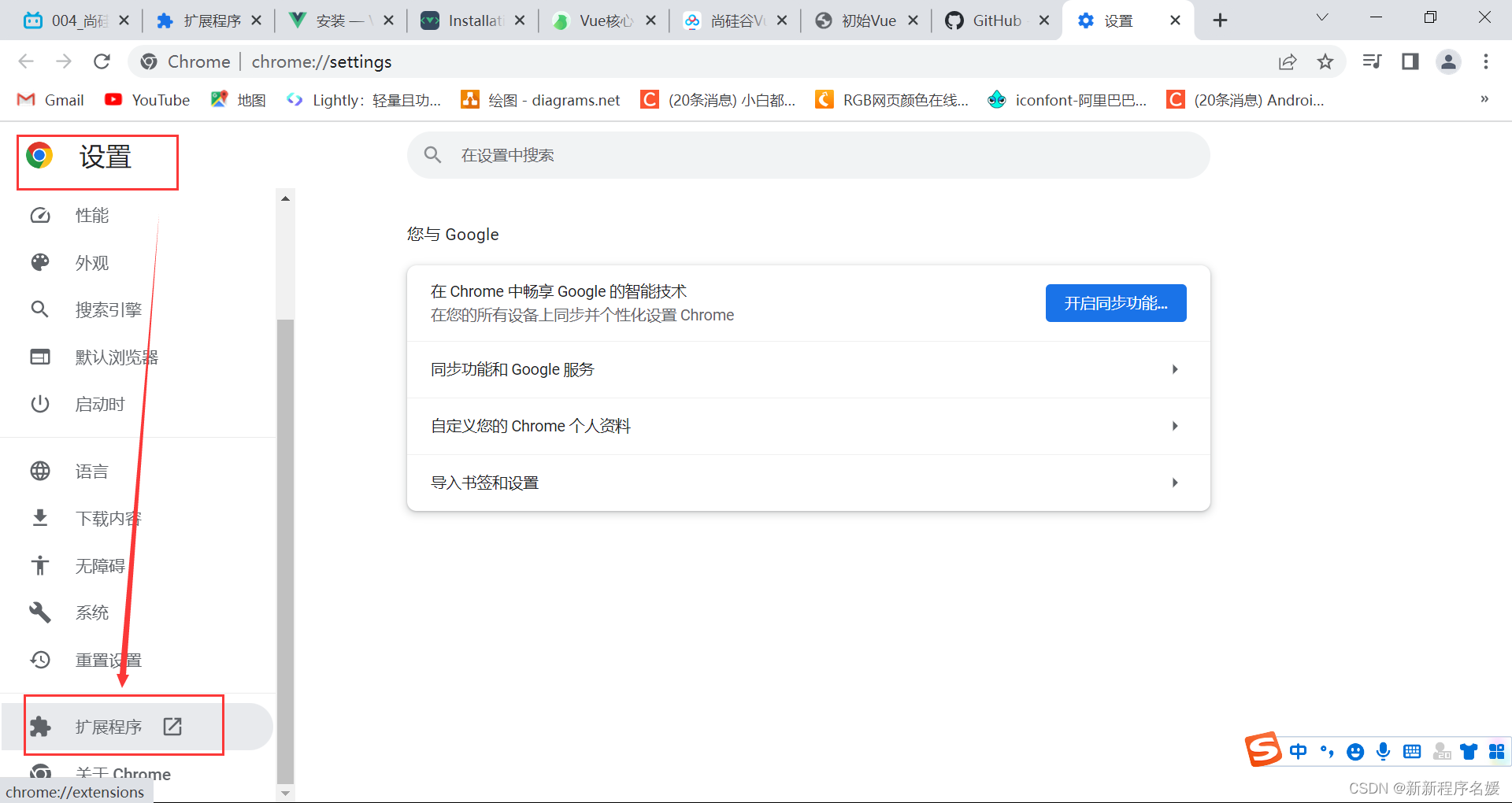The width and height of the screenshot is (1512, 803).
Task: Click the download icon beside 下载内容
Action: pos(40,518)
